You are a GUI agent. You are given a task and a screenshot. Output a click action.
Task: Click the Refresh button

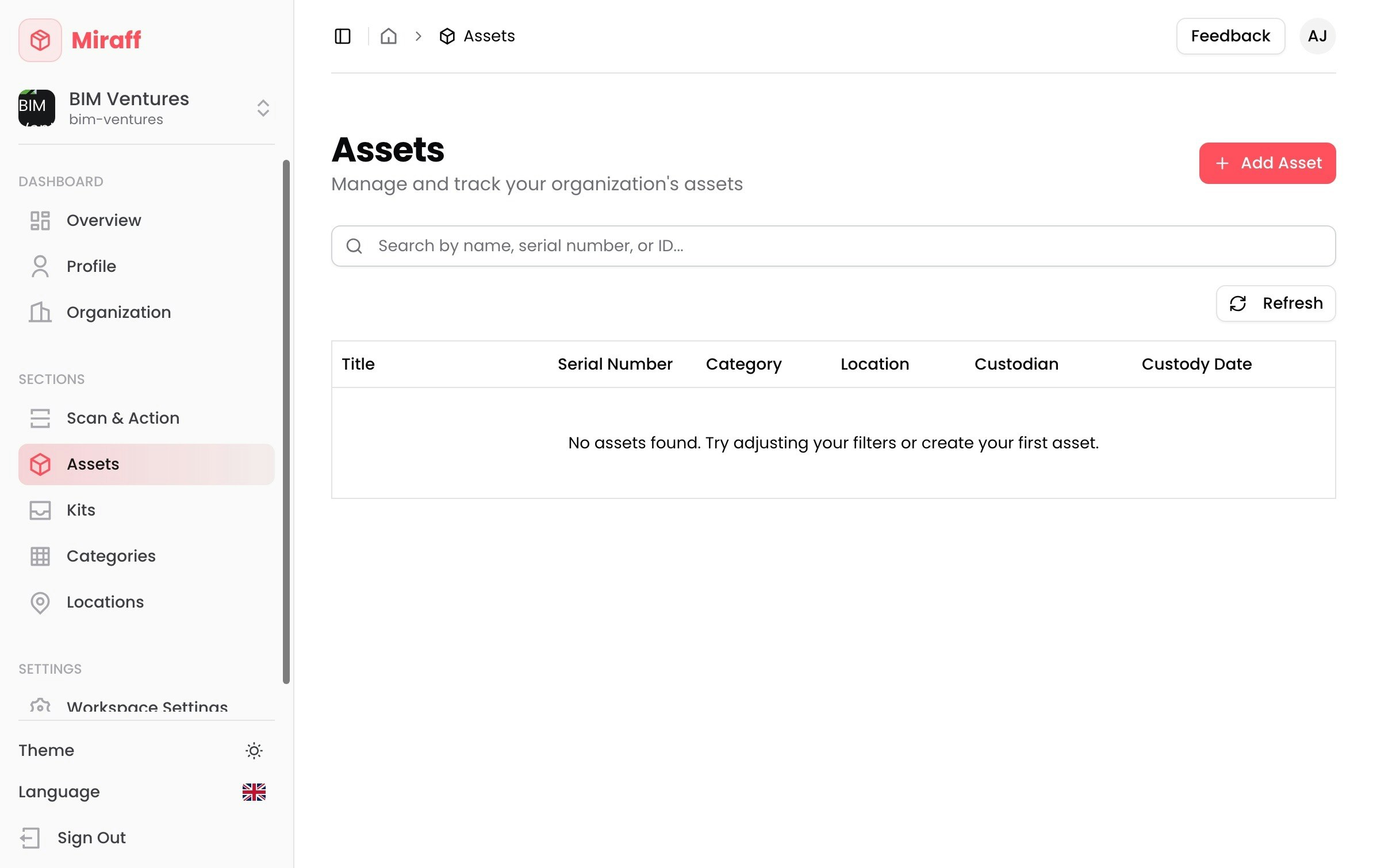click(1275, 303)
